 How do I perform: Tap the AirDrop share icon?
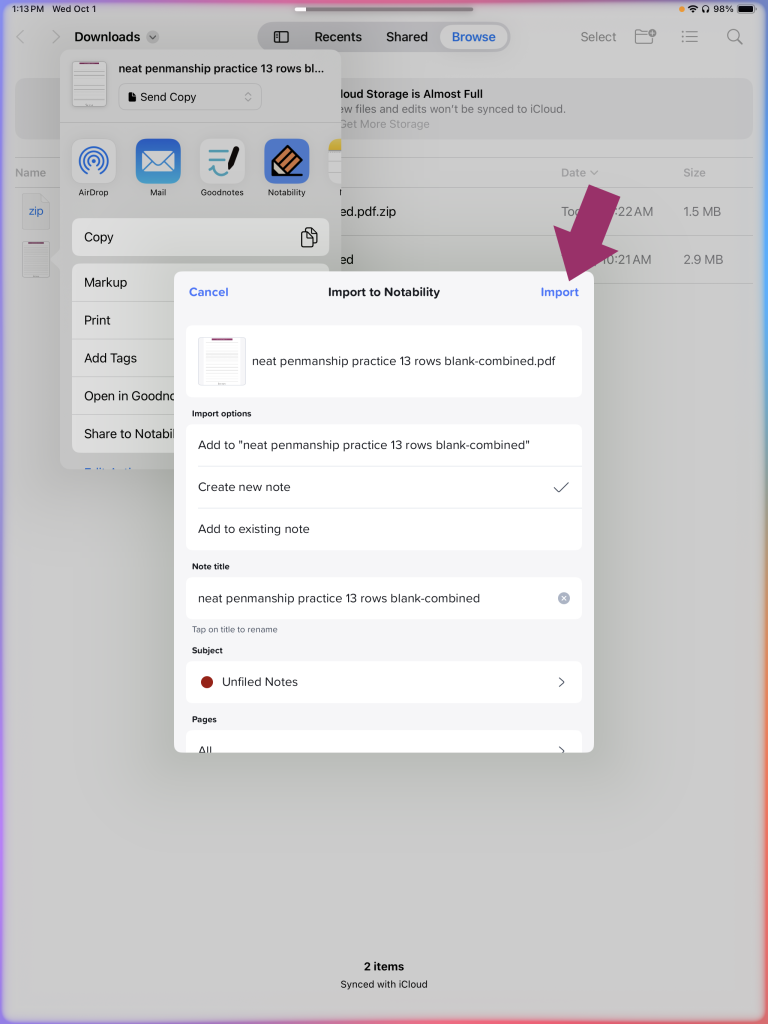pos(93,161)
